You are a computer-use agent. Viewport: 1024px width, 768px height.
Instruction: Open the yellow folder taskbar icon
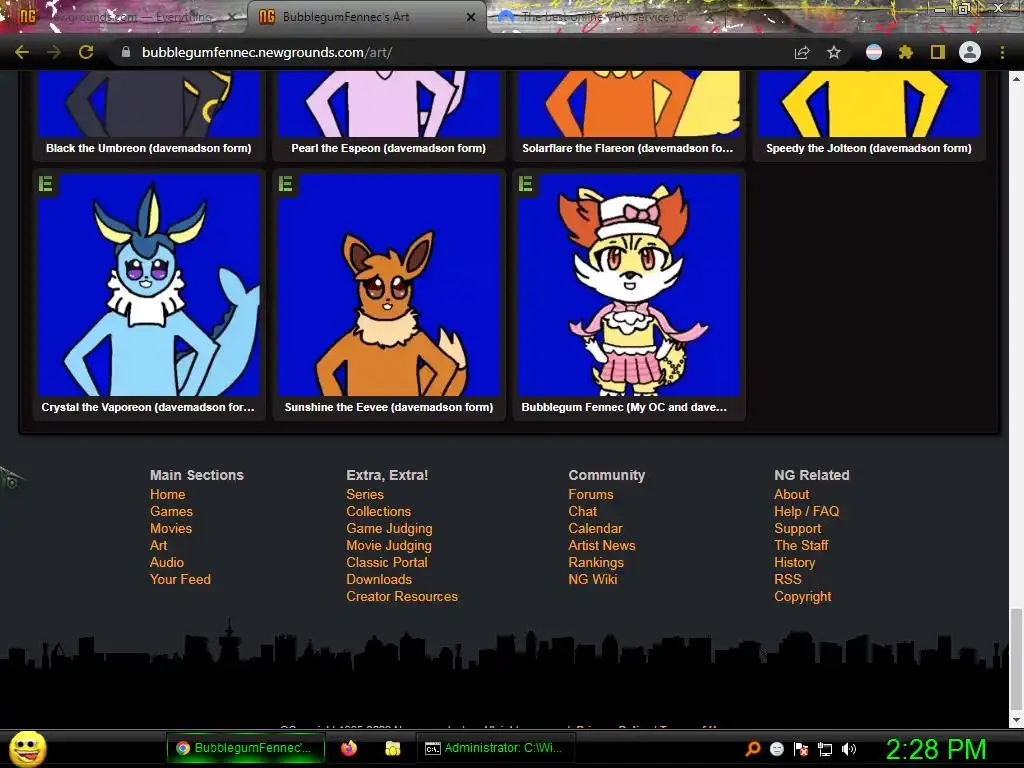tap(392, 748)
